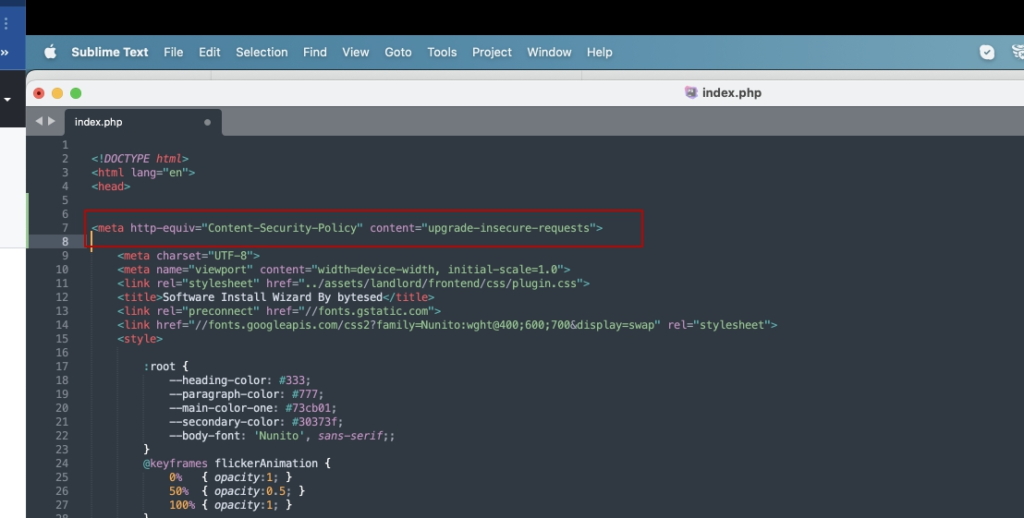This screenshot has width=1024, height=518.
Task: Click the dropdown triangle in left dark panel
Action: point(7,100)
